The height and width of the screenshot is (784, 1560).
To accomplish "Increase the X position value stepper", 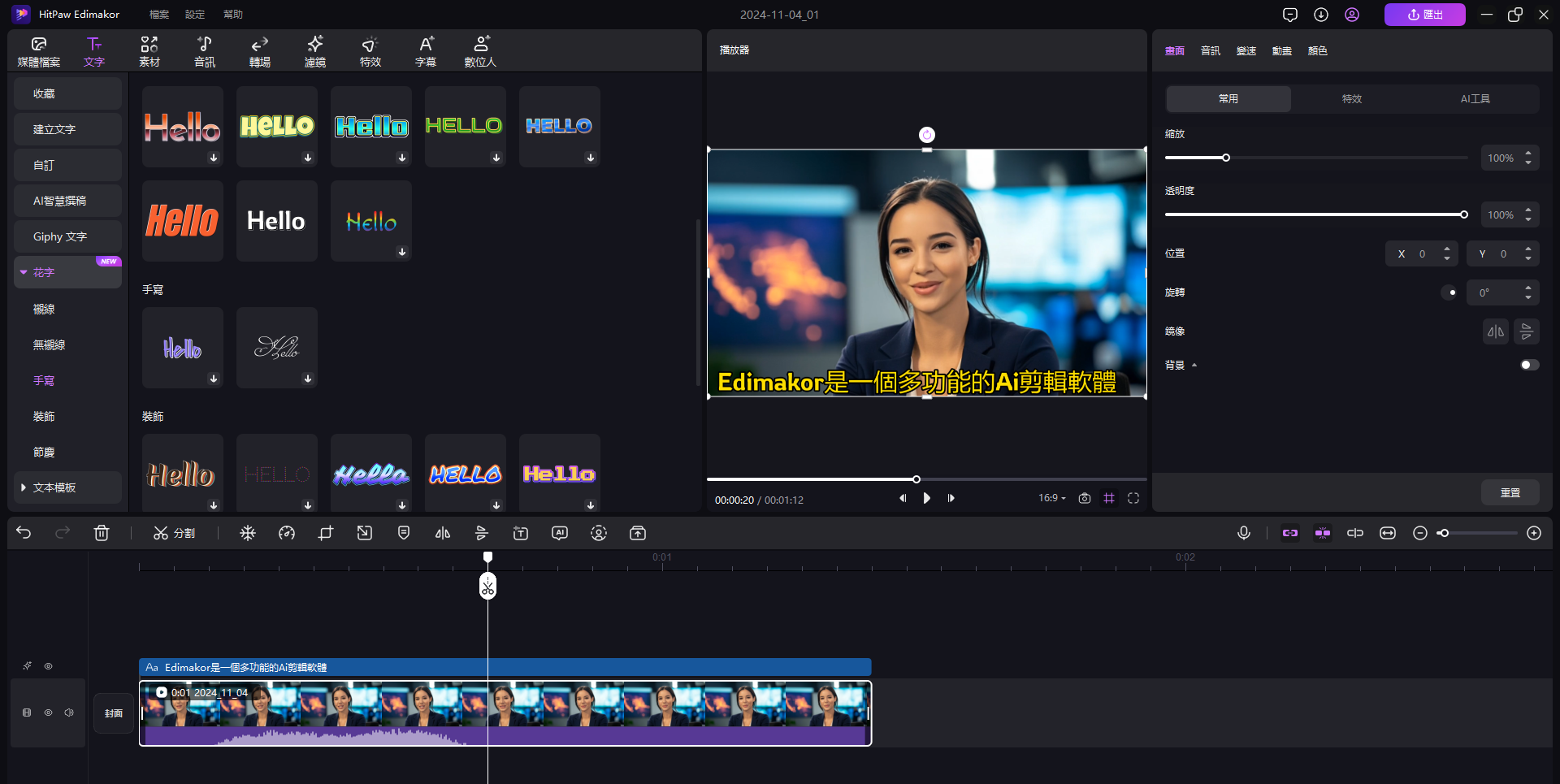I will click(1447, 249).
